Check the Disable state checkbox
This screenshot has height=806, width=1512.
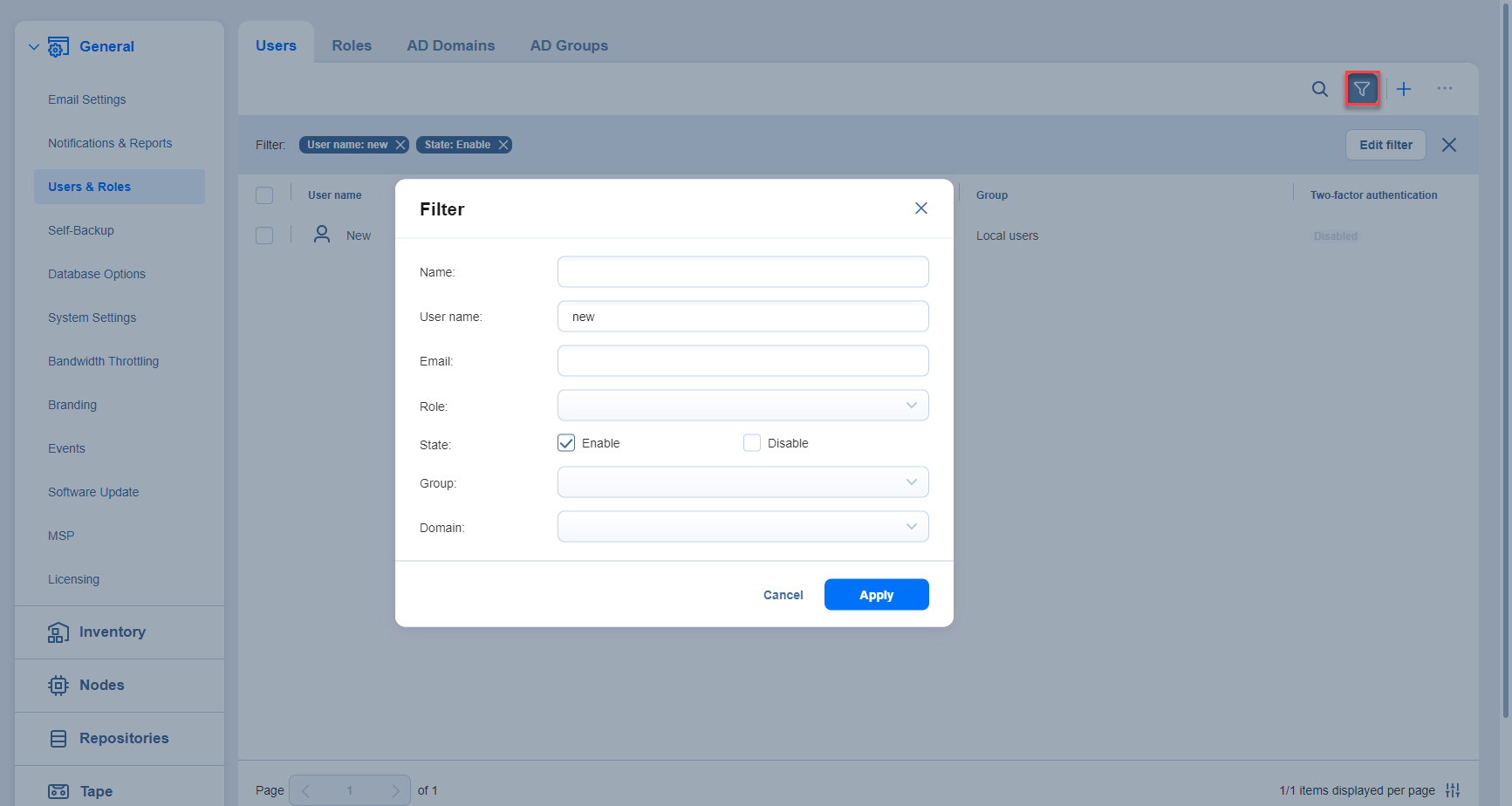752,443
